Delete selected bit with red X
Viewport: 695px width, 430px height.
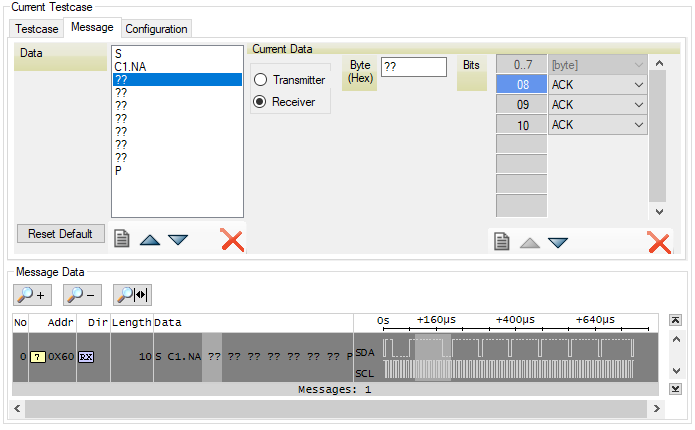click(x=659, y=242)
